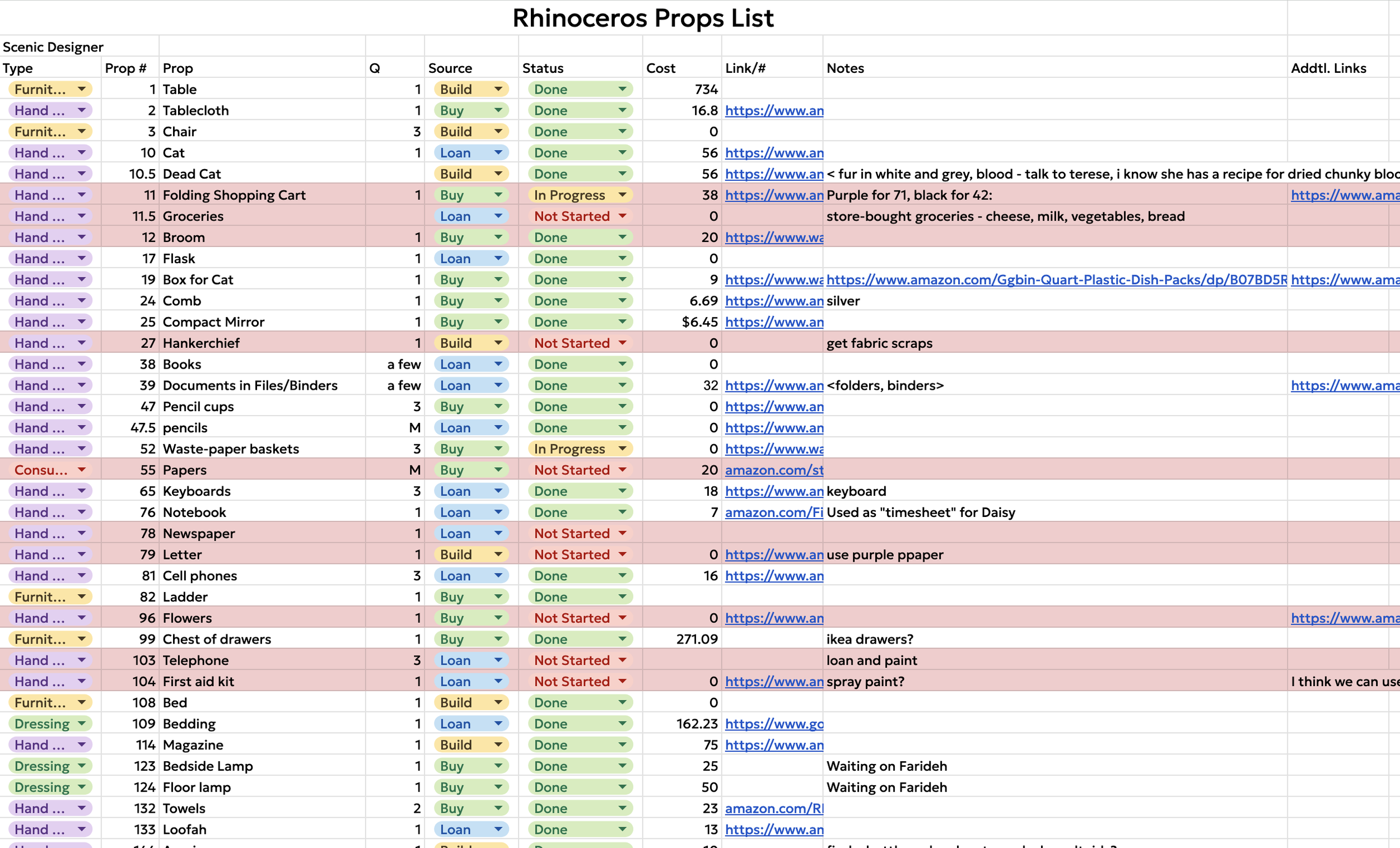Open the Ggbin Quart Plastic Dish amazon link
The image size is (1400, 848).
point(1056,279)
